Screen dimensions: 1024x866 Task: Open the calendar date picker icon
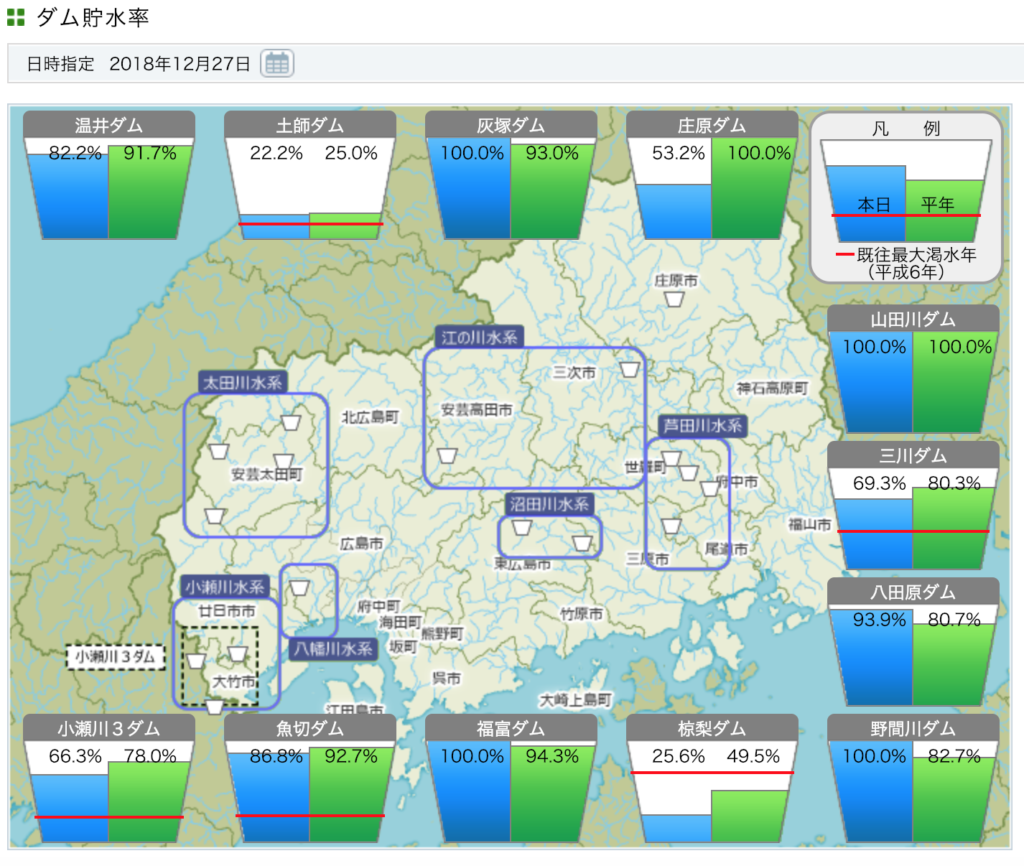pyautogui.click(x=276, y=63)
